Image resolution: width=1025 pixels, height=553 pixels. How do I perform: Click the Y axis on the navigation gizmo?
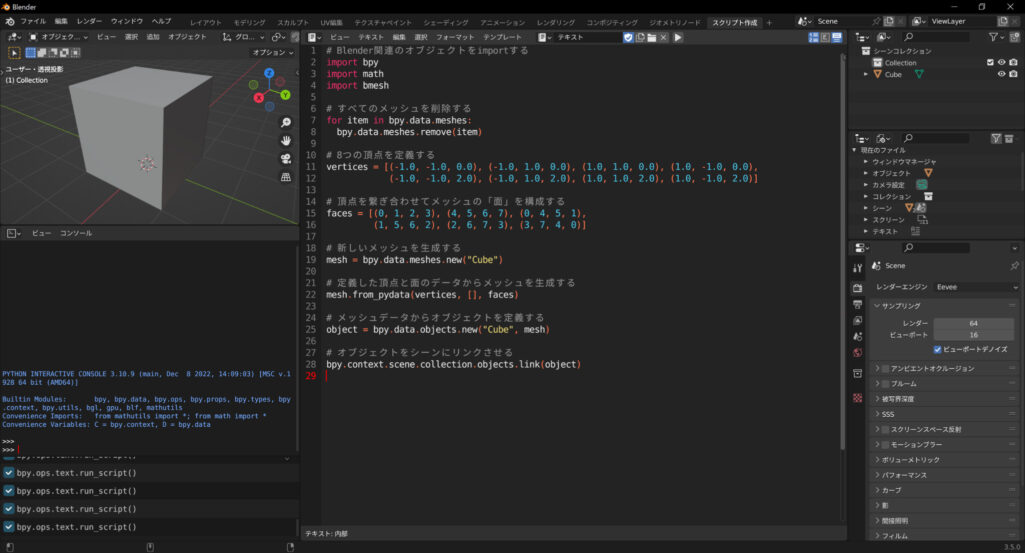click(285, 95)
